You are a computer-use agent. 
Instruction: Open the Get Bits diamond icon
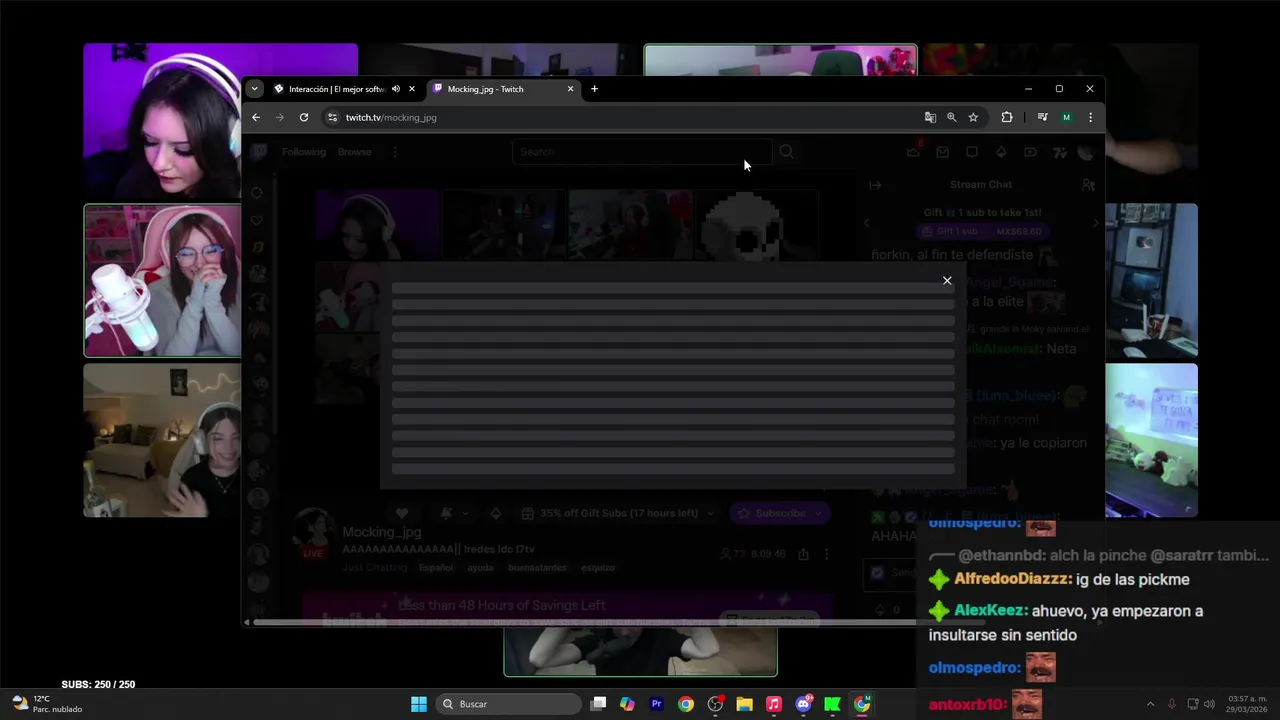pos(1001,152)
